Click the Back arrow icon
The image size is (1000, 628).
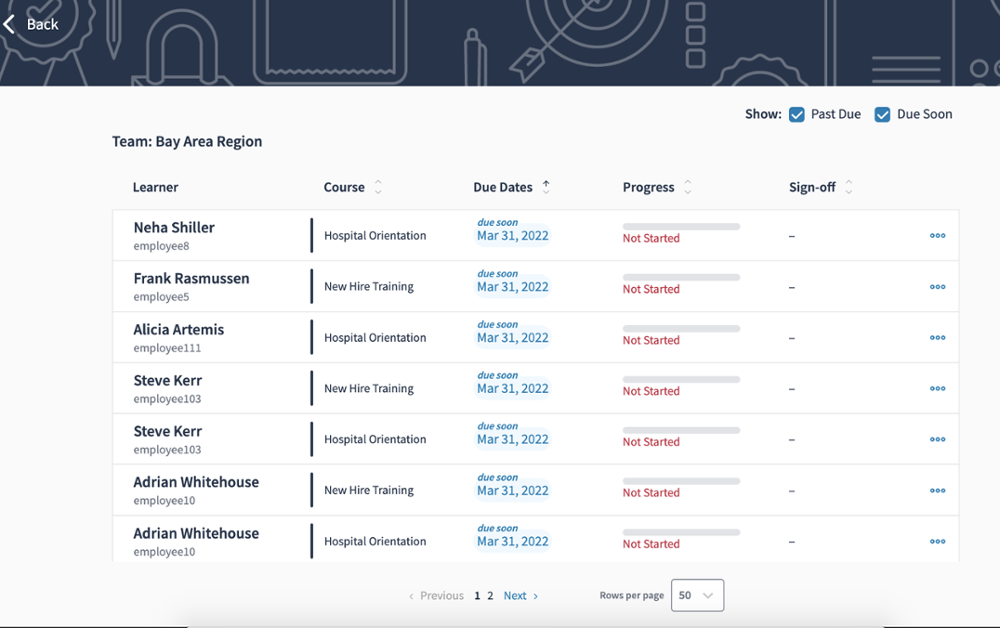[10, 24]
